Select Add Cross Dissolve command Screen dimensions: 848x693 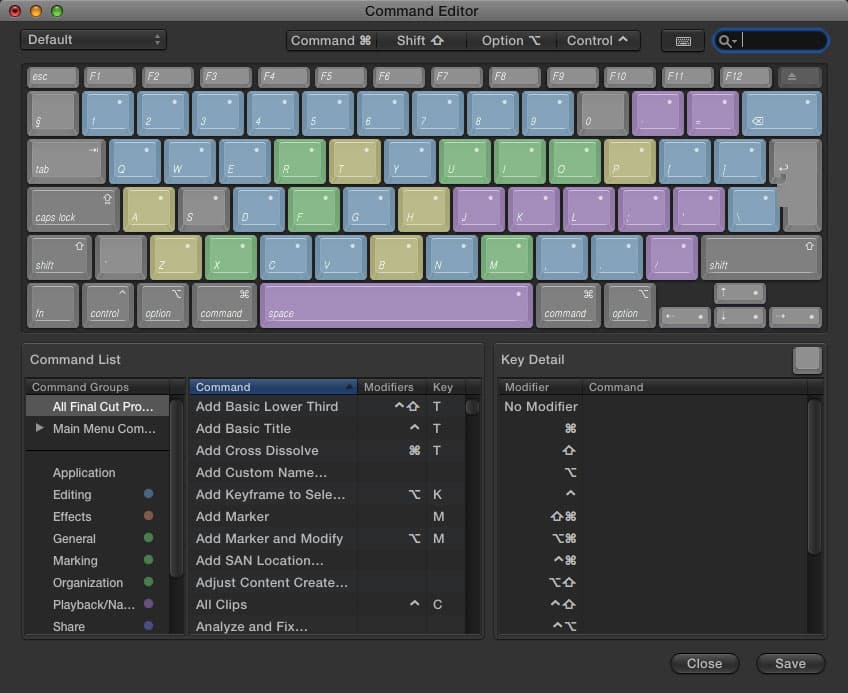(x=327, y=451)
